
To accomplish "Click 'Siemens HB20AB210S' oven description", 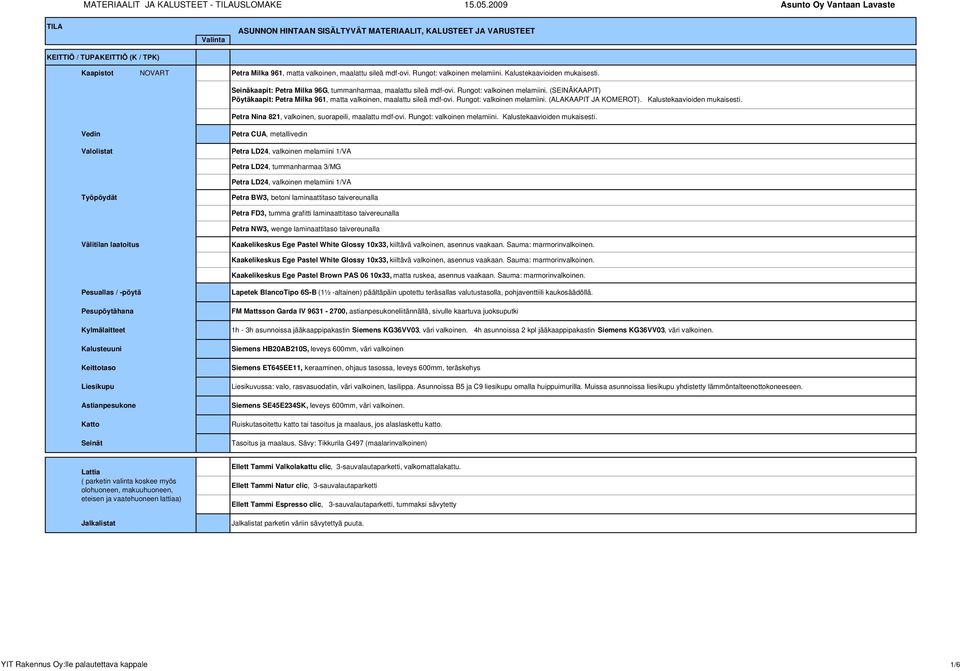I will click(x=317, y=349).
